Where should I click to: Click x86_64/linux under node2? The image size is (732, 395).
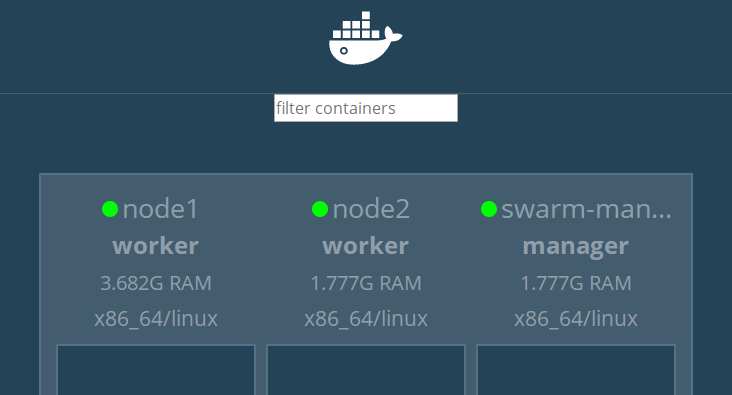[x=366, y=319]
